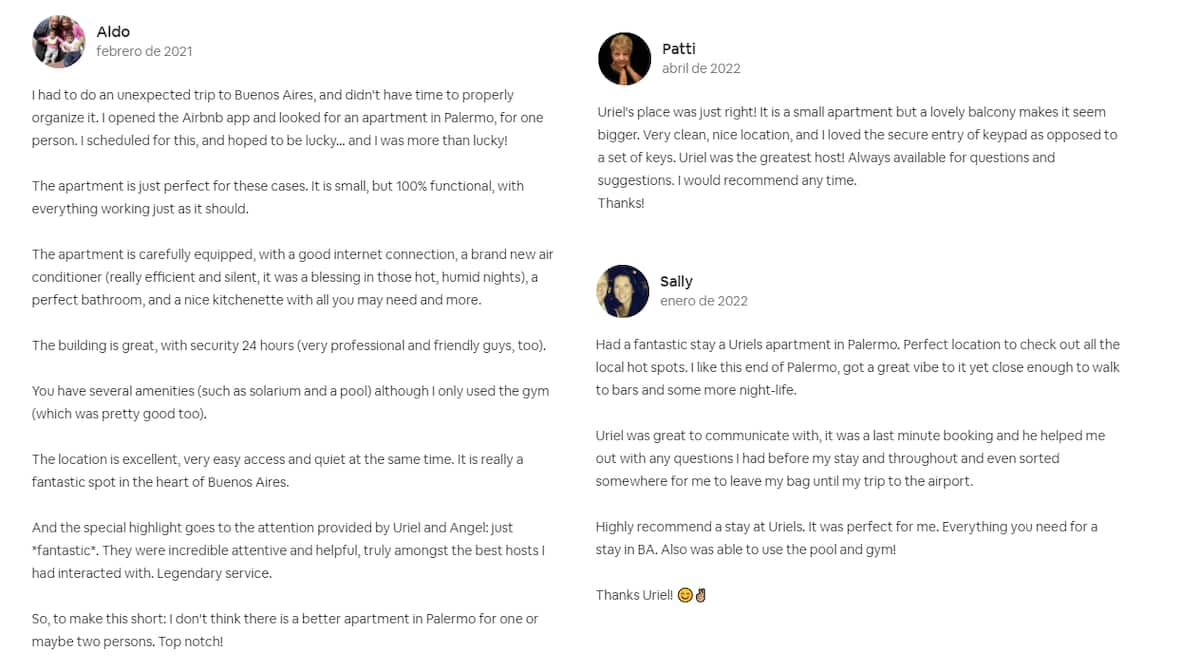The width and height of the screenshot is (1200, 670).
Task: Click paragraph ending with 'Legendary service.'
Action: (290, 550)
